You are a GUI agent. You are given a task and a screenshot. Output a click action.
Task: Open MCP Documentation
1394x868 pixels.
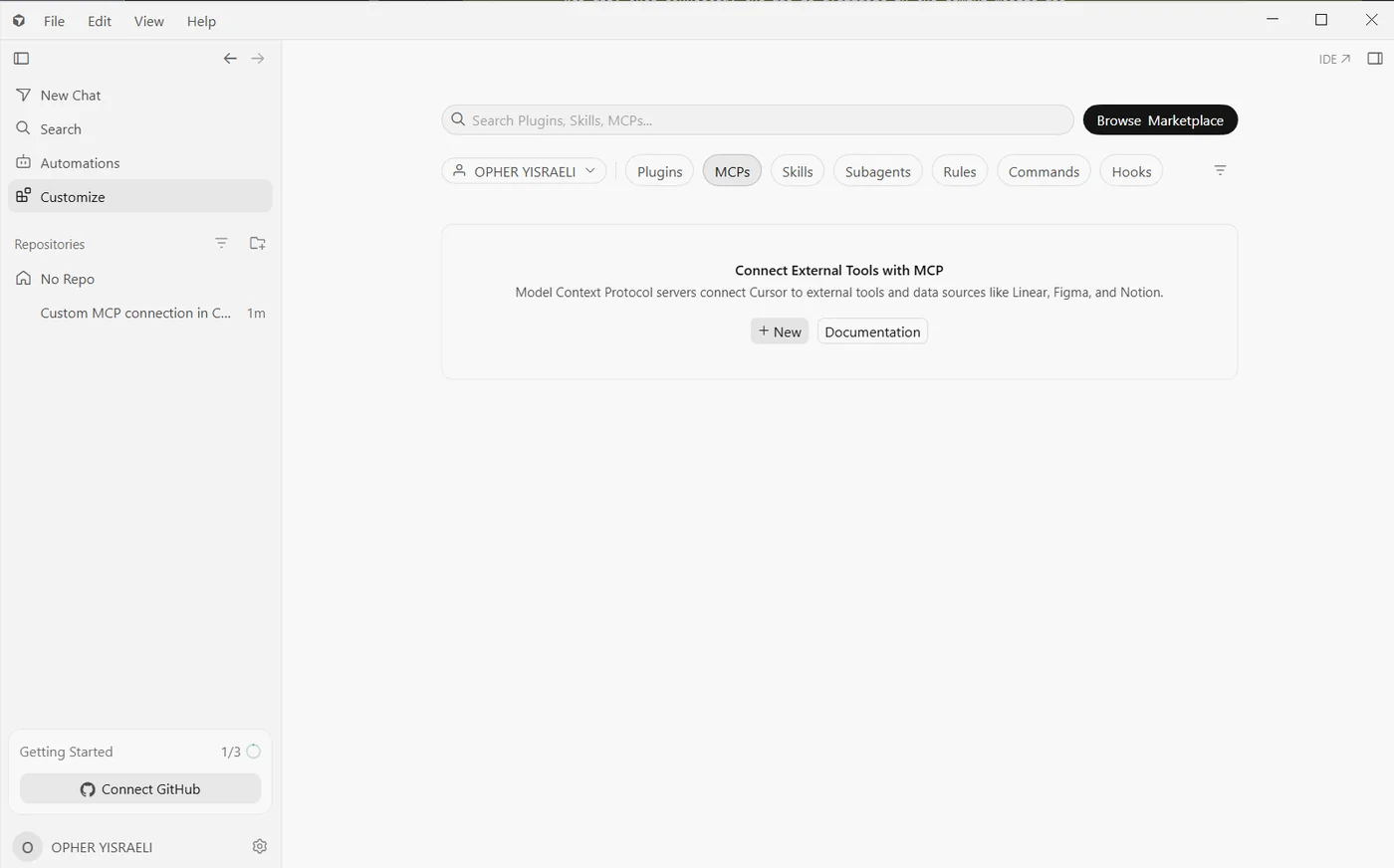pos(872,331)
